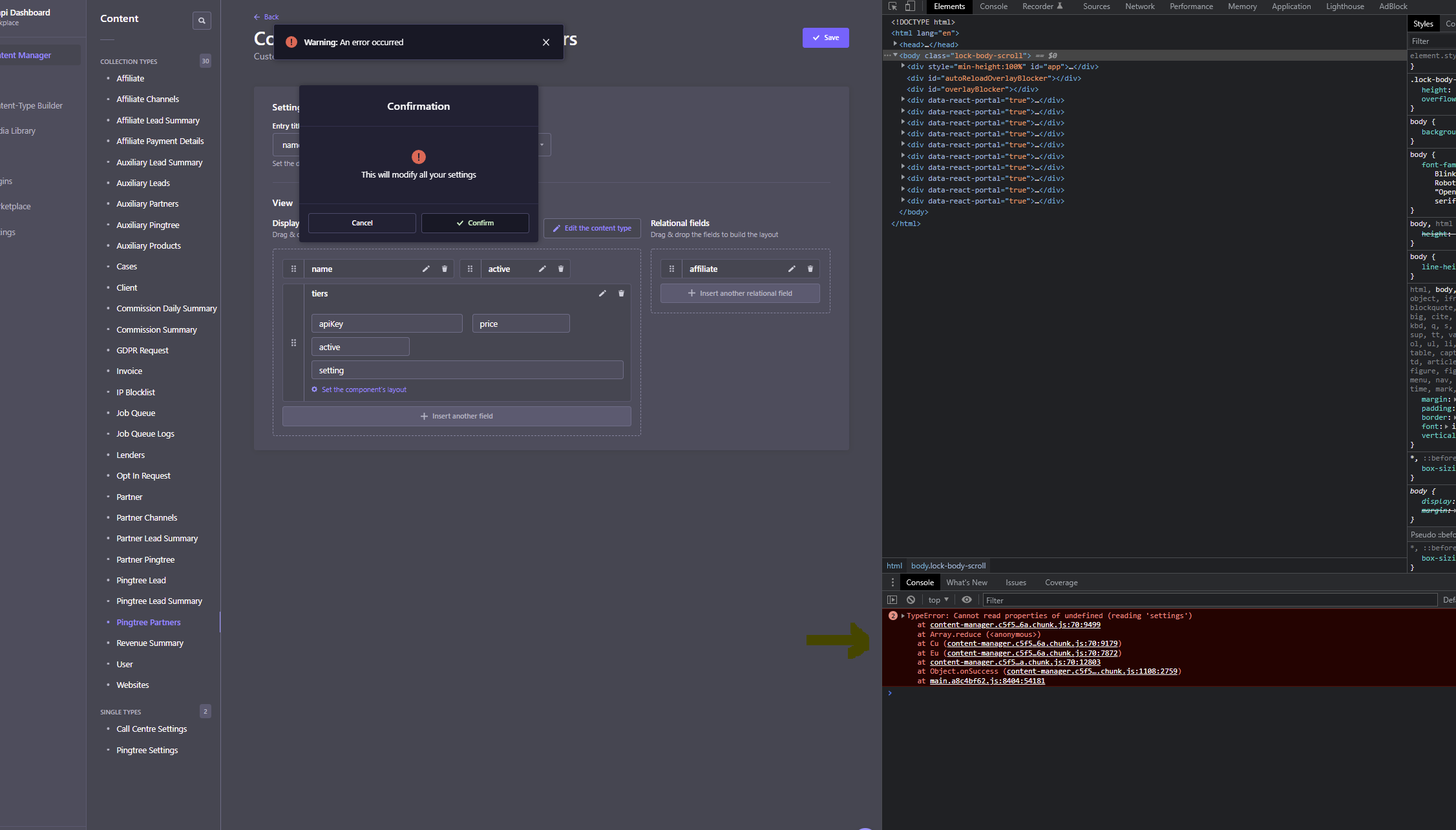The height and width of the screenshot is (830, 1456).
Task: Open Pingtree Partners collection type
Action: pos(149,623)
